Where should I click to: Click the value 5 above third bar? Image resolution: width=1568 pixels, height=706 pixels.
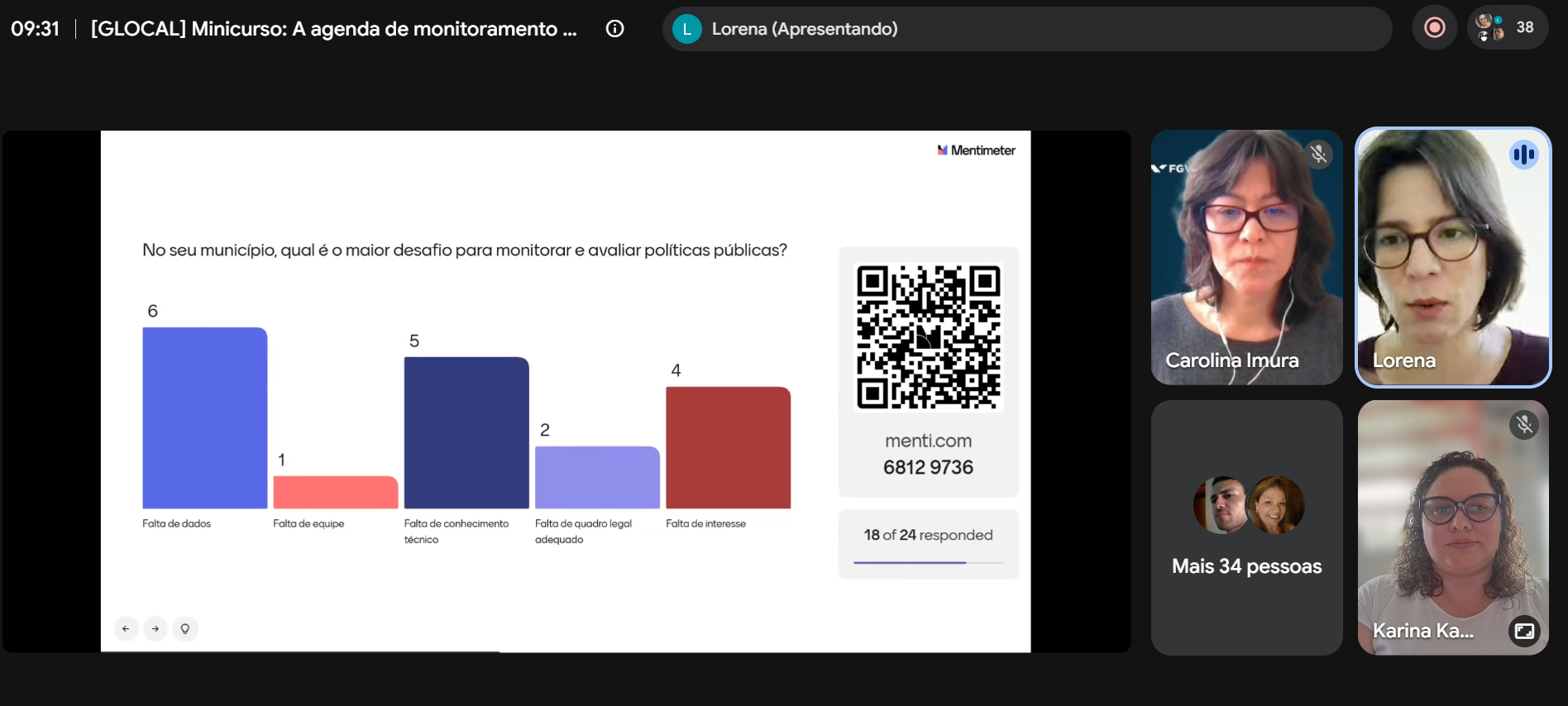pos(414,341)
